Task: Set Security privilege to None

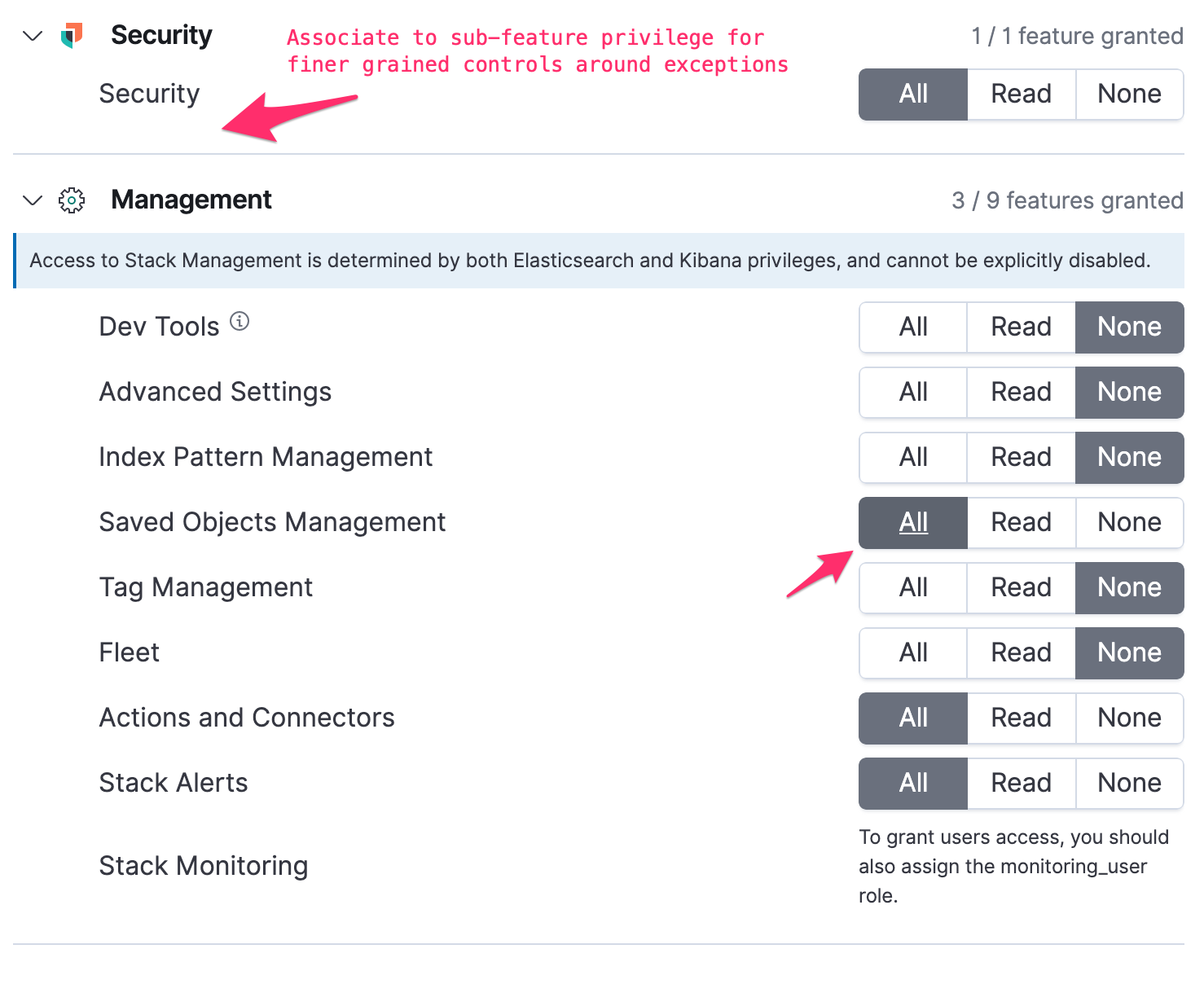Action: tap(1129, 94)
